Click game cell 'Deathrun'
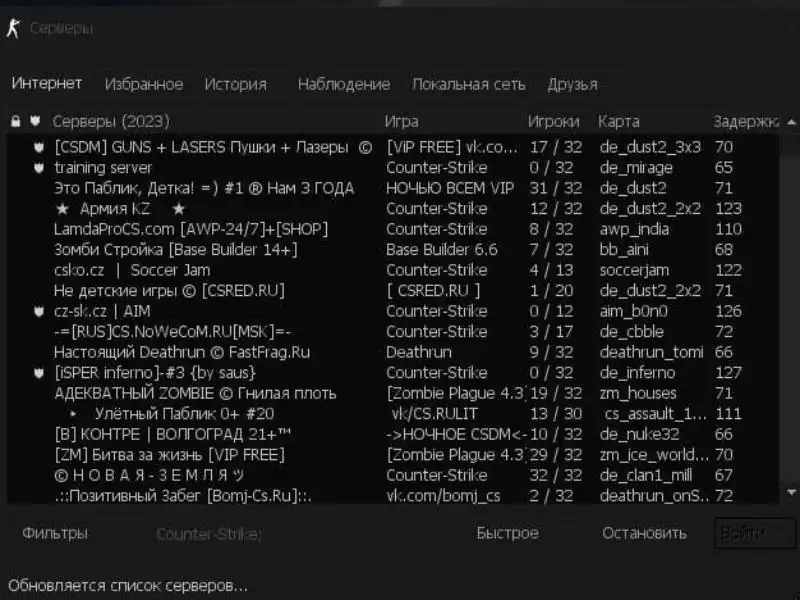 click(x=419, y=352)
